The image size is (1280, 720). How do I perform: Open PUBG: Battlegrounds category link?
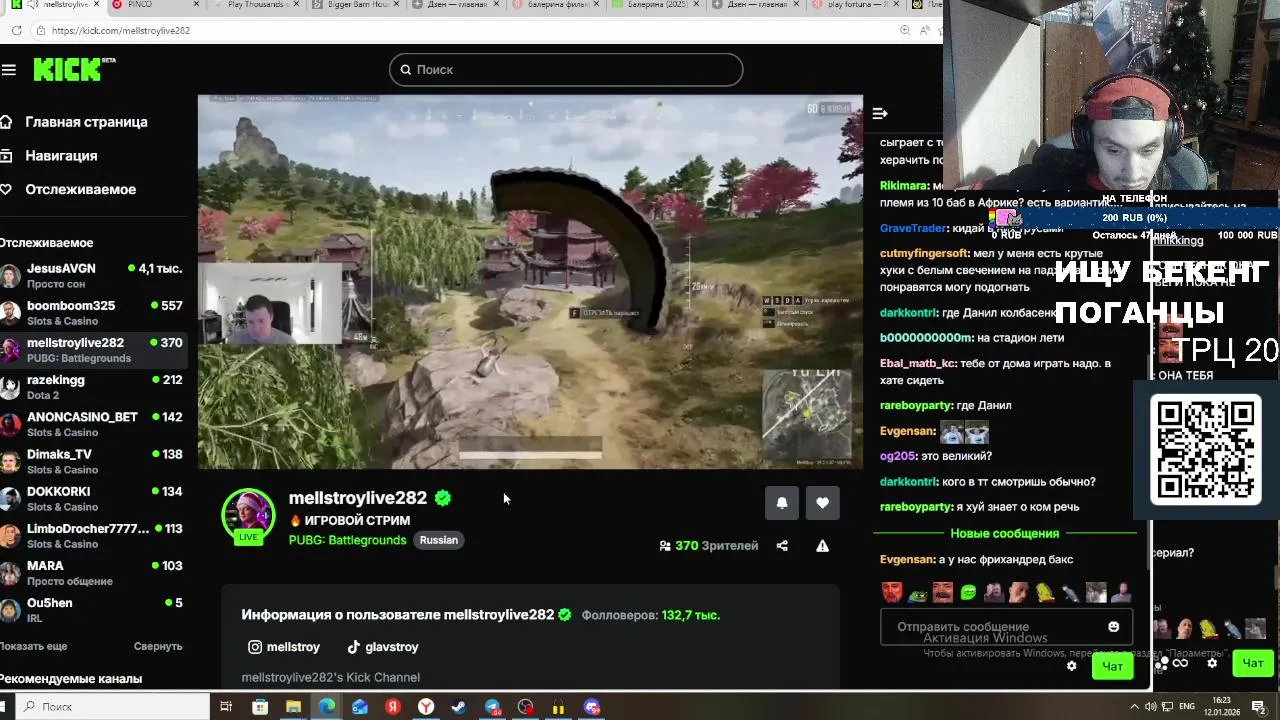[347, 540]
